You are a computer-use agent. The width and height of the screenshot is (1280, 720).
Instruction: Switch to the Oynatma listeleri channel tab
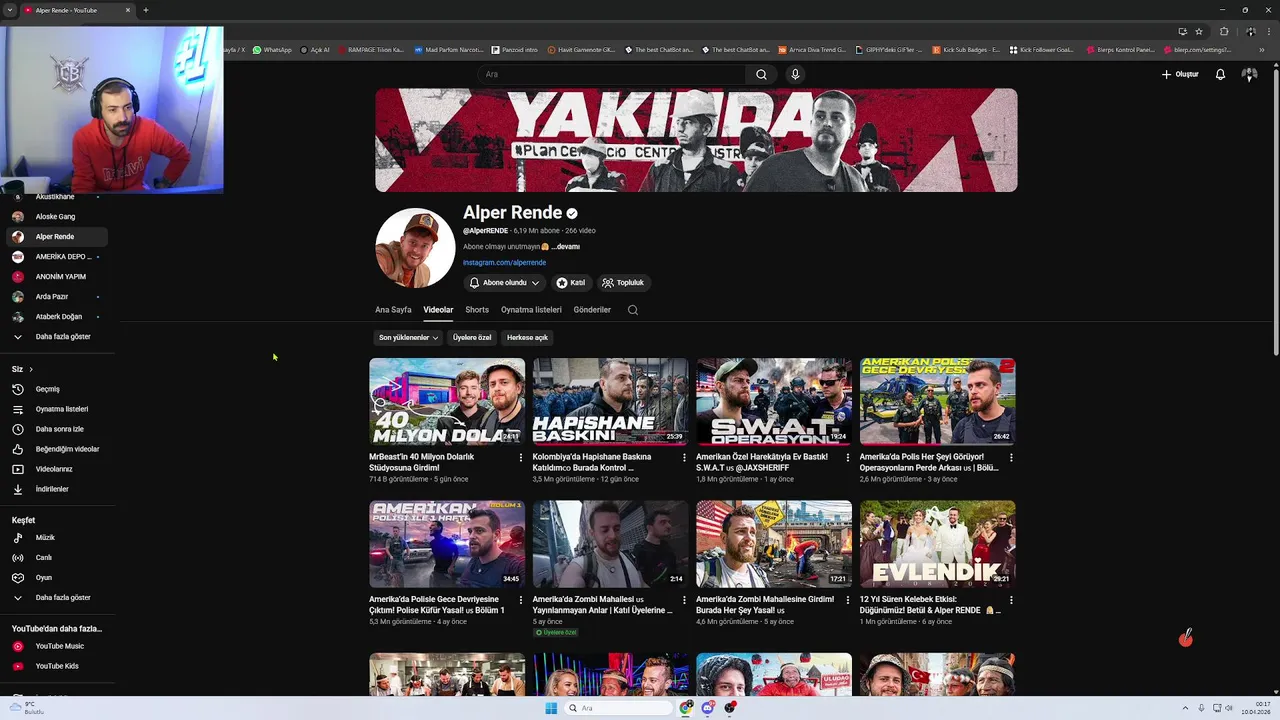[x=531, y=310]
